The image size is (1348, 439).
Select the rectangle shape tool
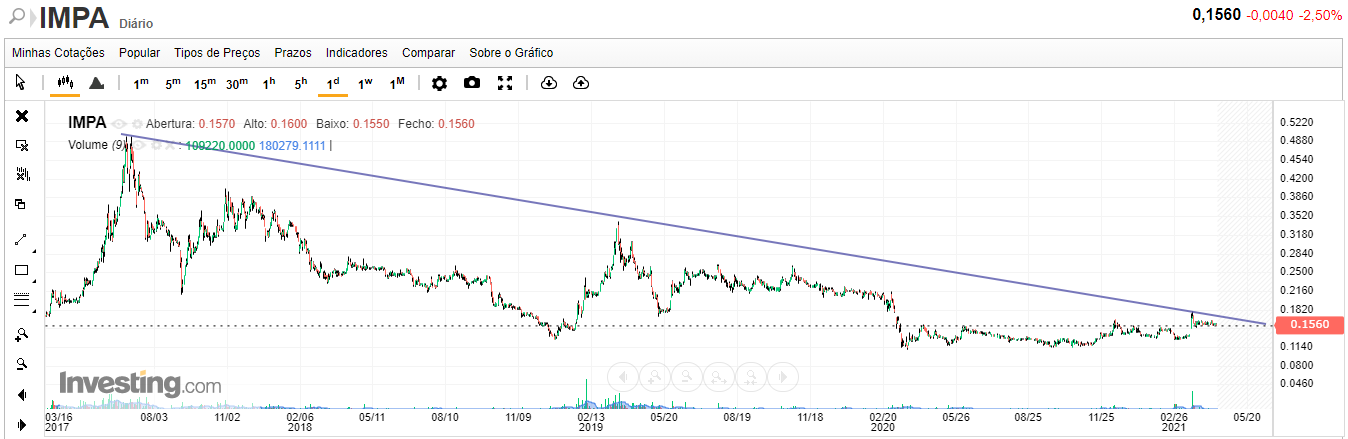21,270
